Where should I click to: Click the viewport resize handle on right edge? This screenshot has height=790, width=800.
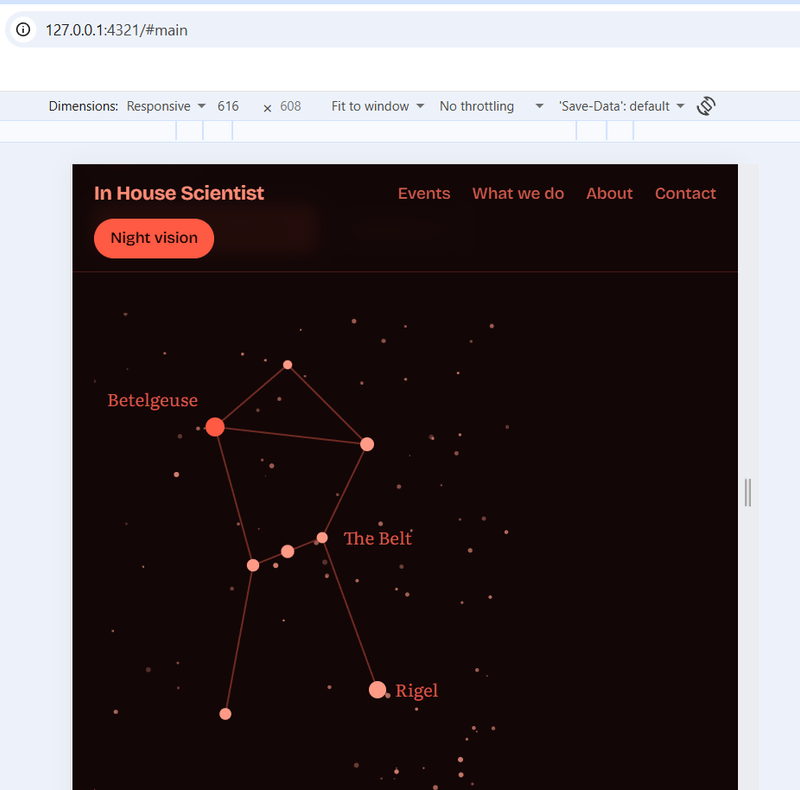pos(747,492)
